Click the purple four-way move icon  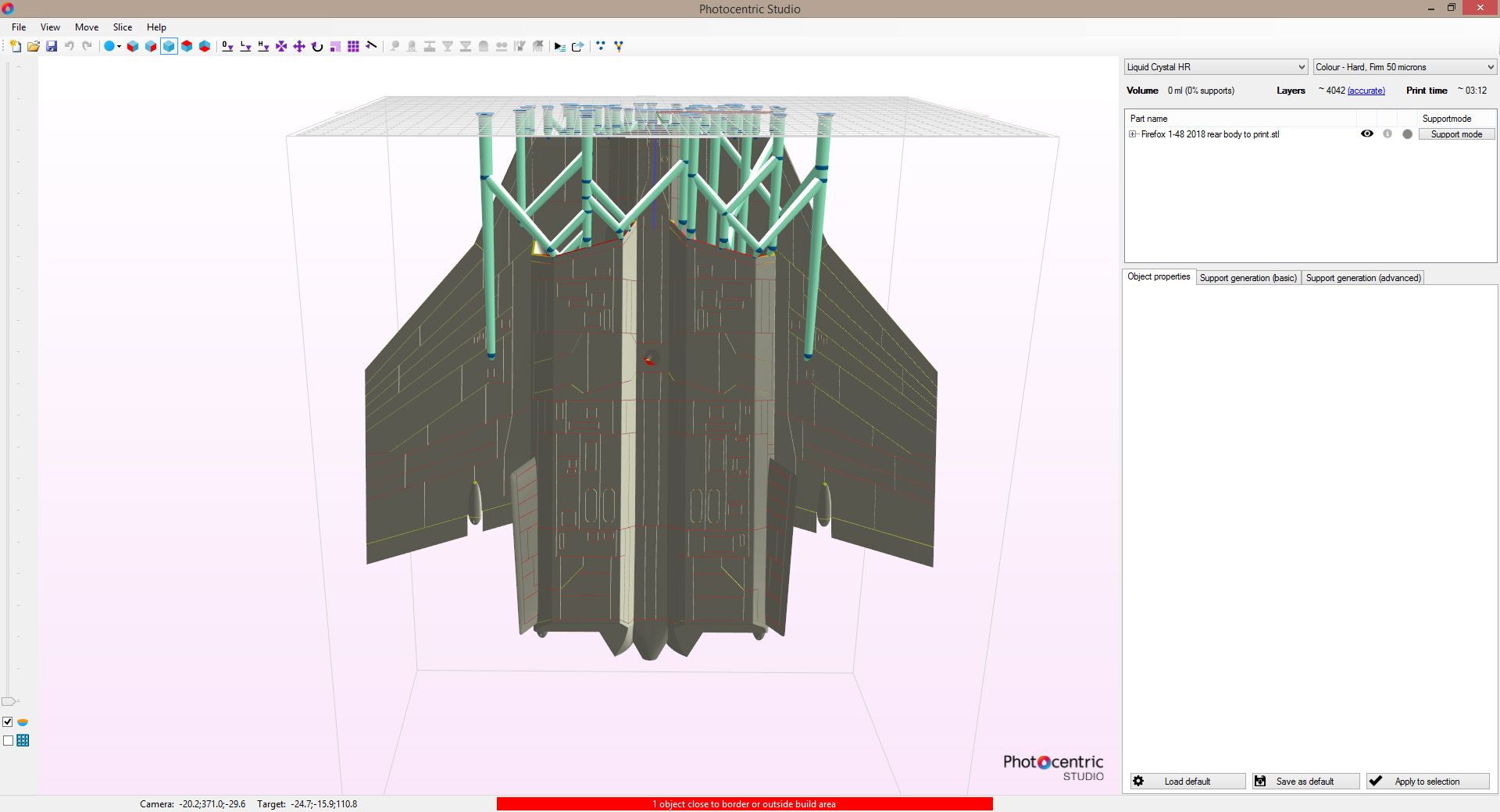tap(299, 46)
